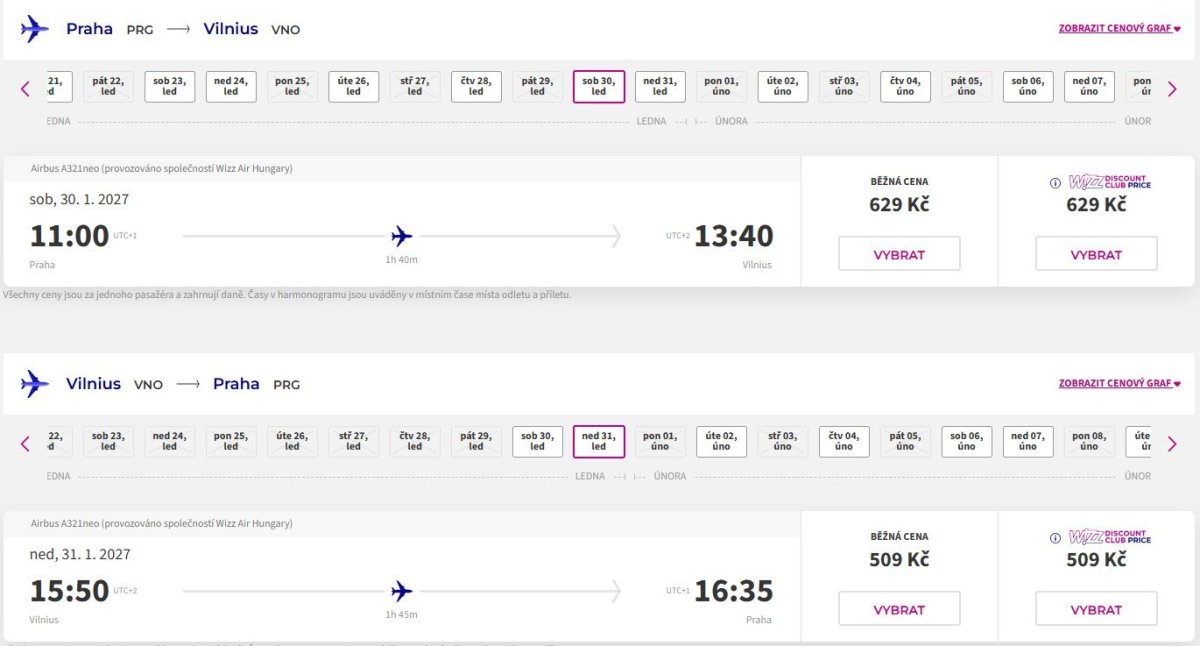Open info icon next to outbound Wizz Discount Club
Image resolution: width=1200 pixels, height=646 pixels.
1055,183
